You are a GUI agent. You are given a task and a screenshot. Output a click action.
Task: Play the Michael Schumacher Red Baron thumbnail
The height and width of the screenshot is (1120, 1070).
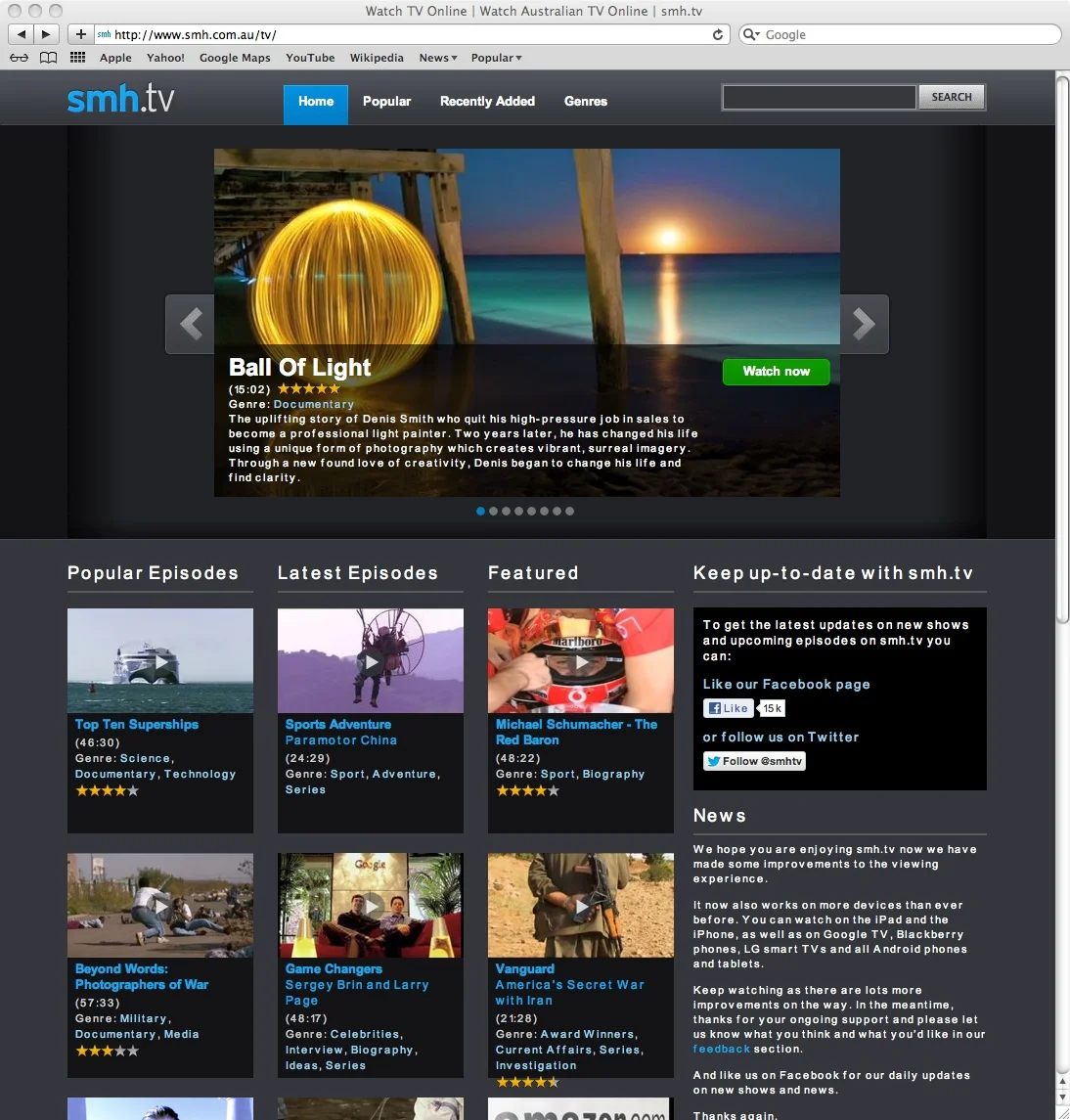tap(581, 660)
